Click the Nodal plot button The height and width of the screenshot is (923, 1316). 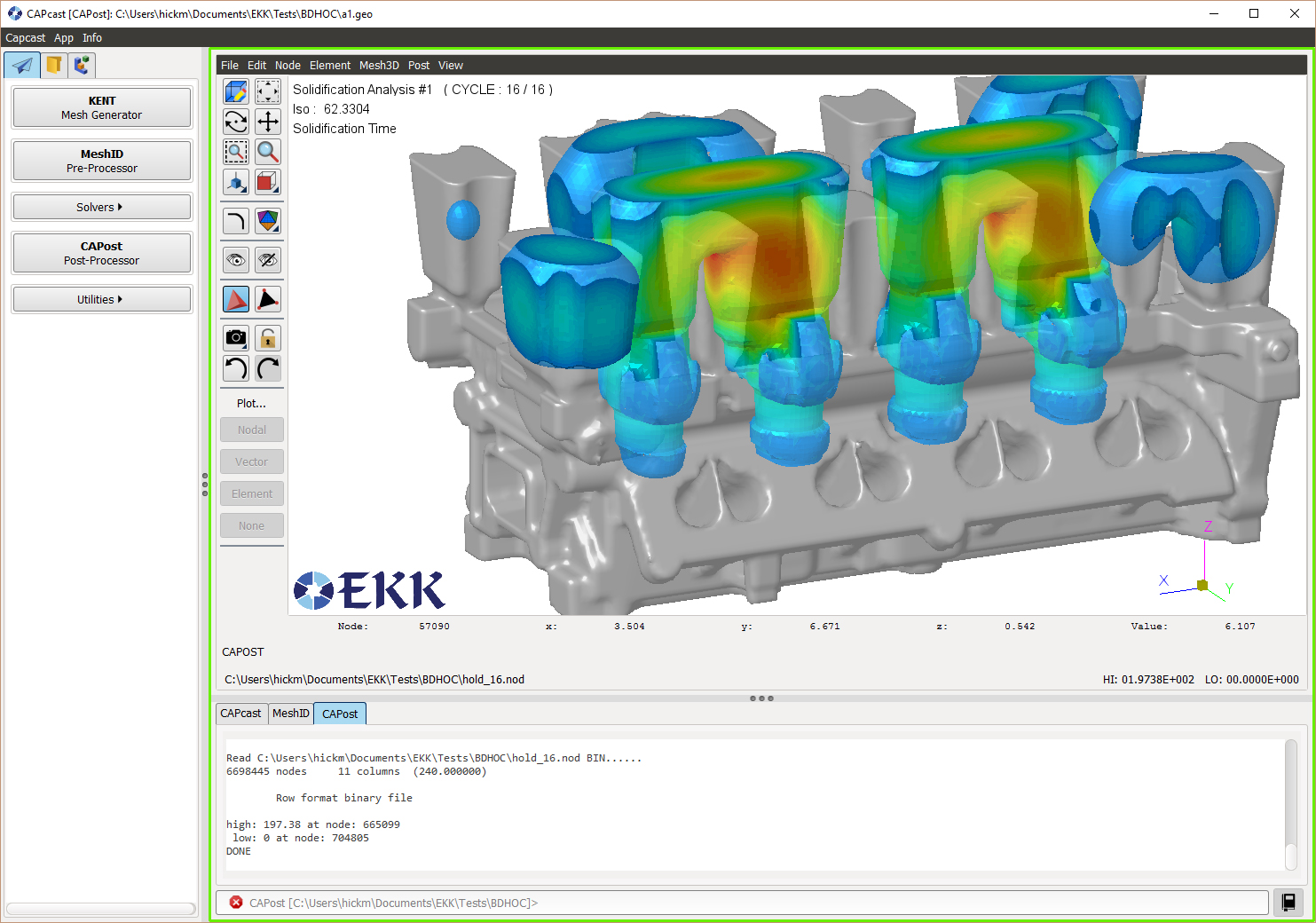click(252, 430)
